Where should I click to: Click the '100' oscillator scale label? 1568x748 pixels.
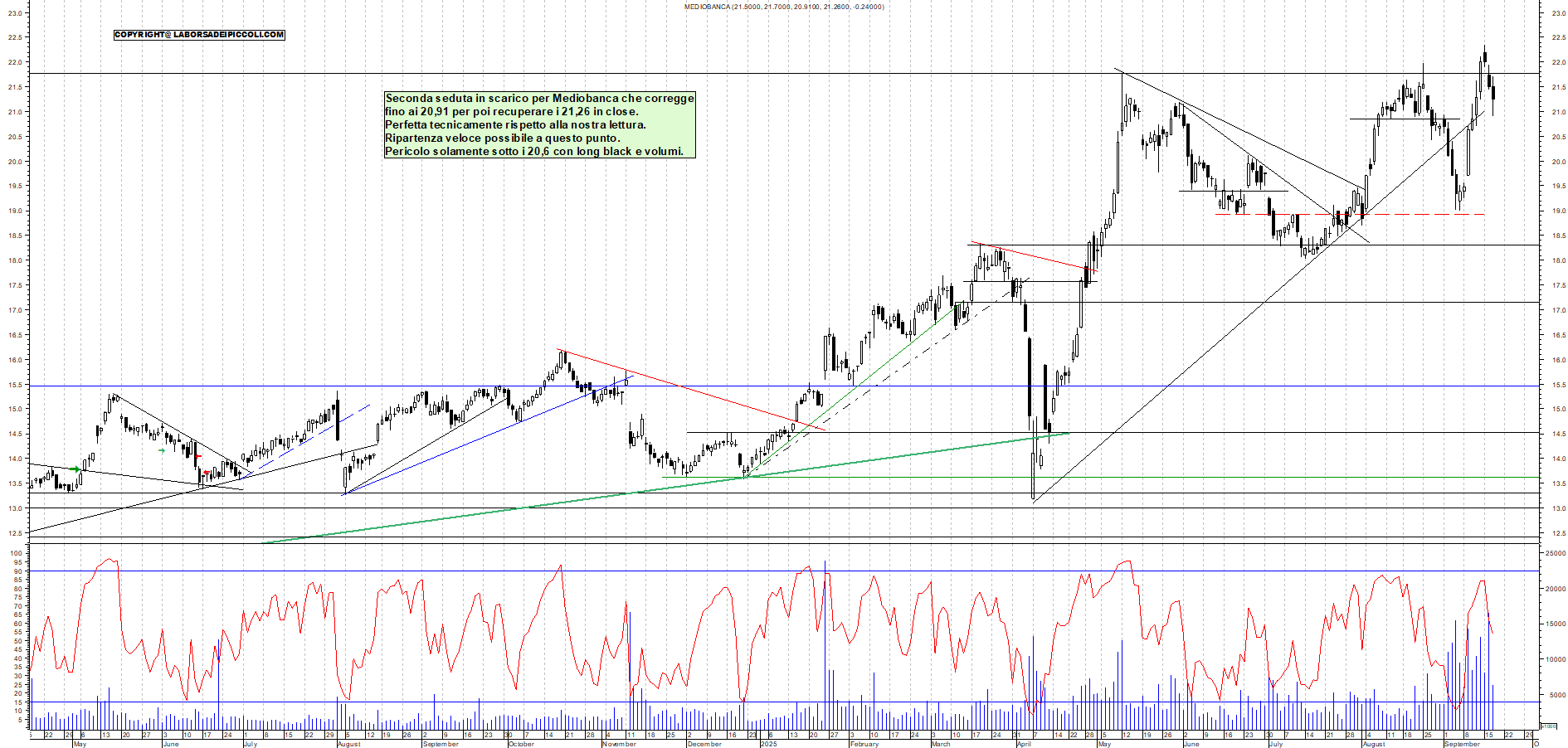(x=17, y=553)
